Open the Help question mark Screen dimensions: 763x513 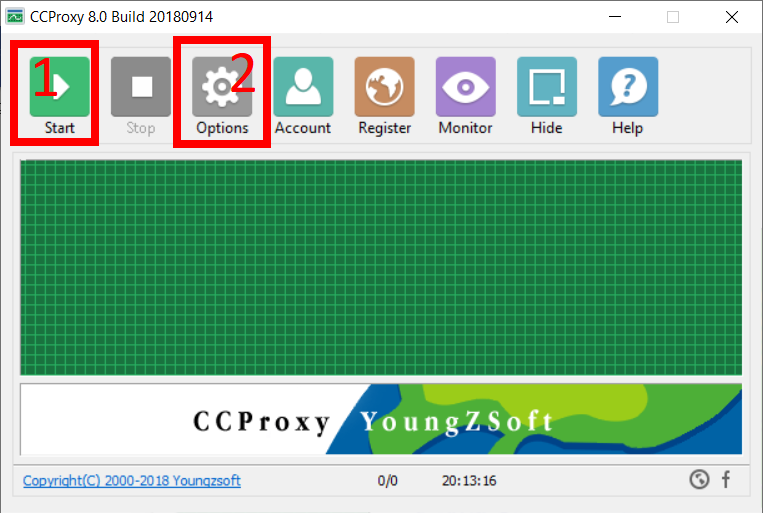pos(628,96)
